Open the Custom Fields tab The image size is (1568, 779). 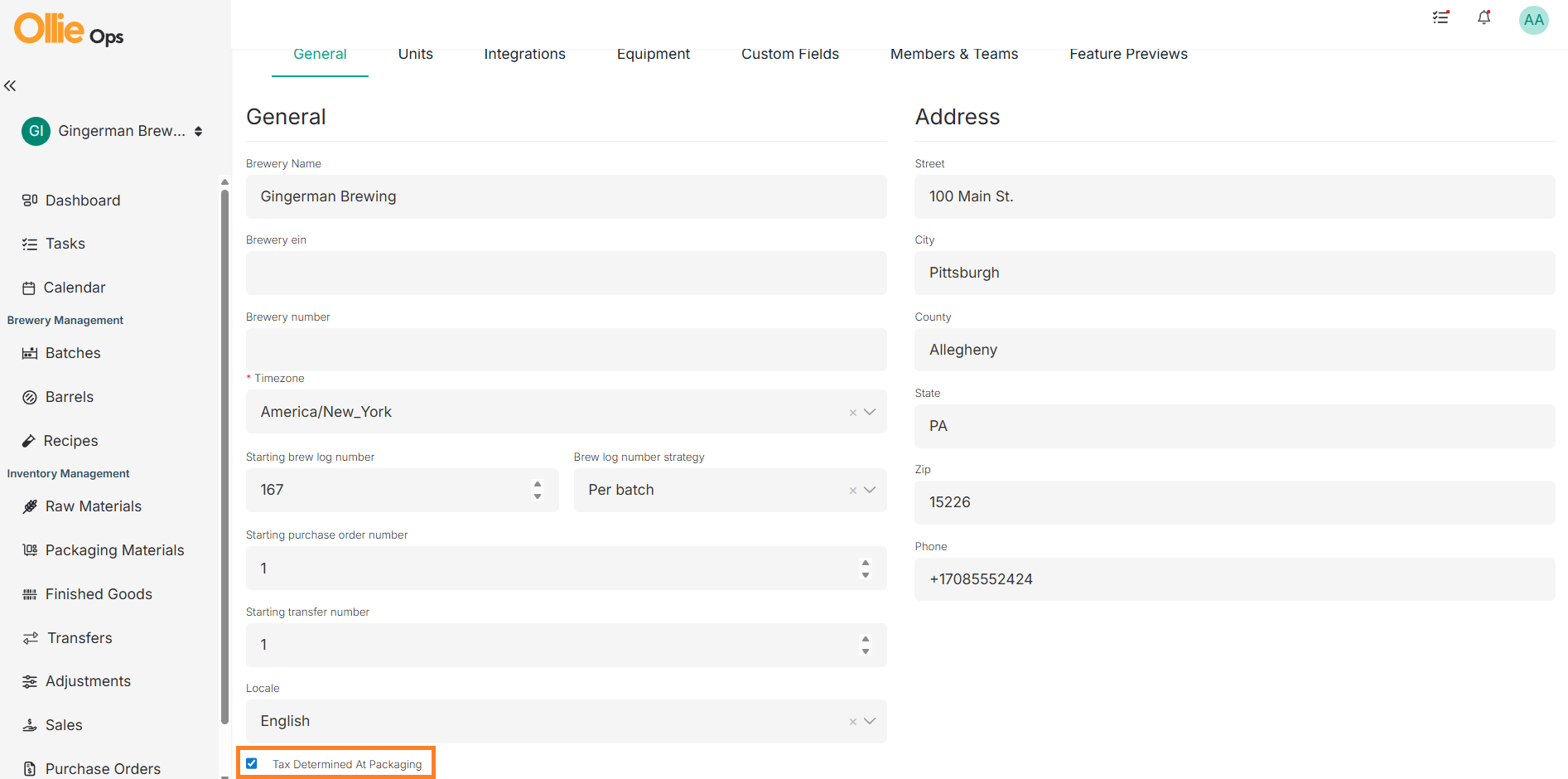point(789,54)
